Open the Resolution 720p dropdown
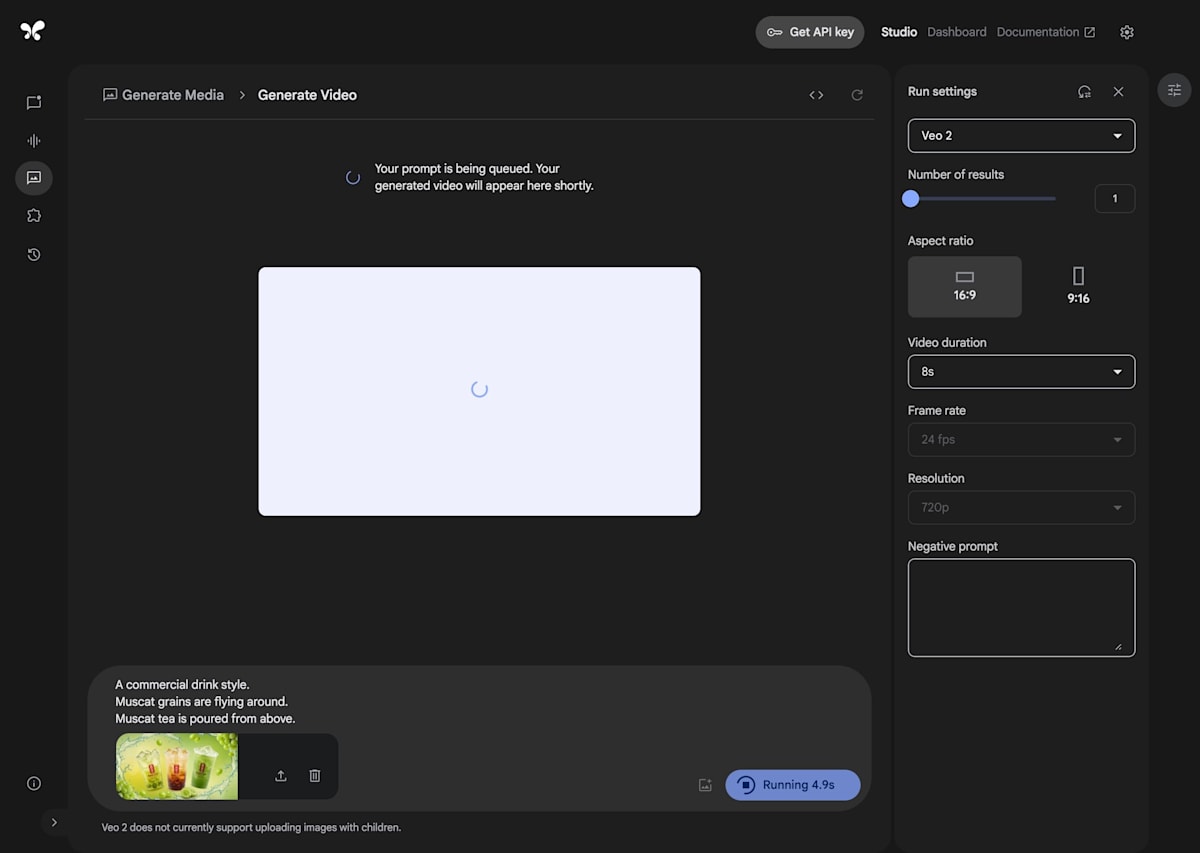This screenshot has height=853, width=1200. click(x=1021, y=508)
